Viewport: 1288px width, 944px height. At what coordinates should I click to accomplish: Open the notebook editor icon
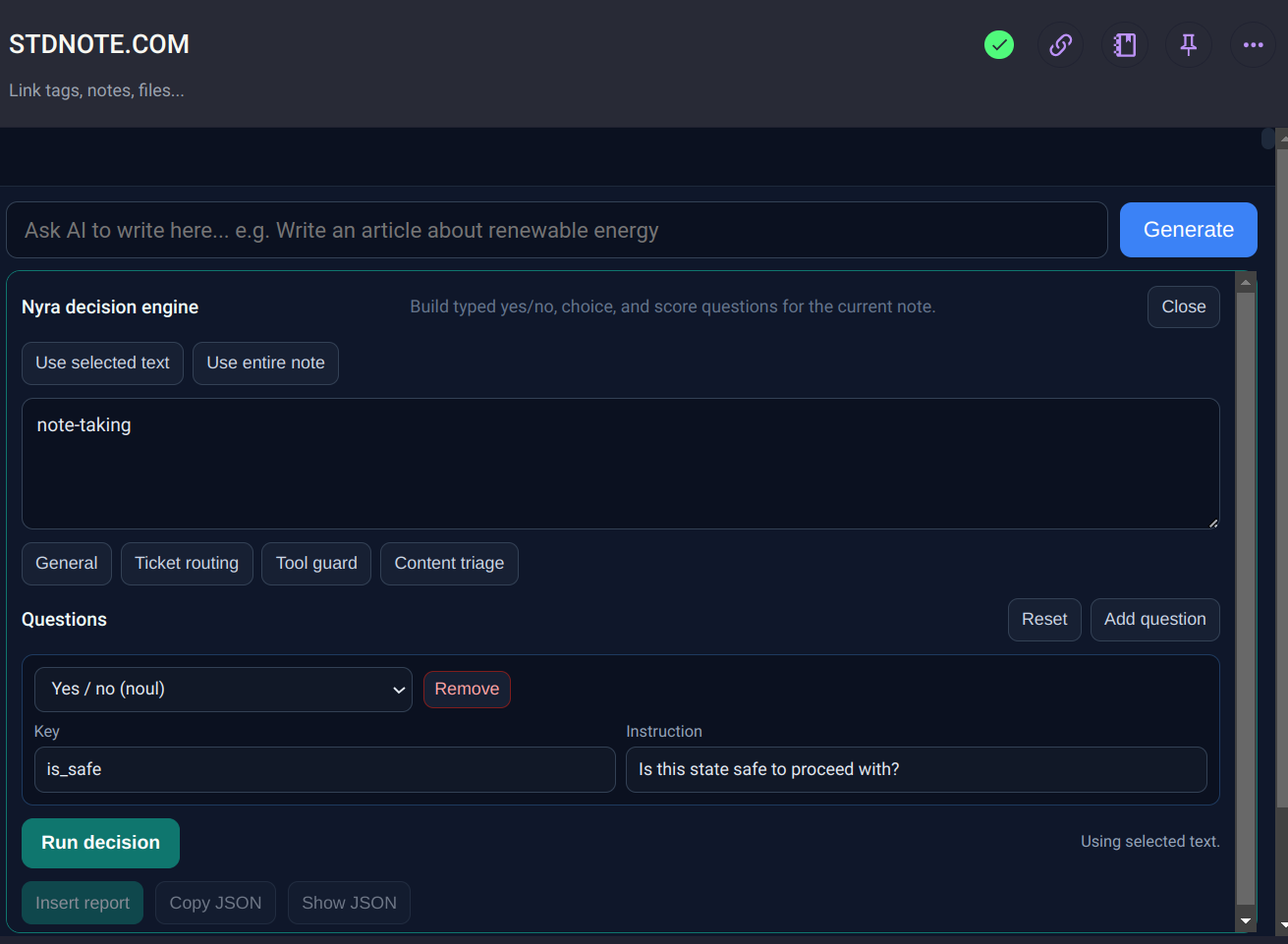[x=1125, y=44]
